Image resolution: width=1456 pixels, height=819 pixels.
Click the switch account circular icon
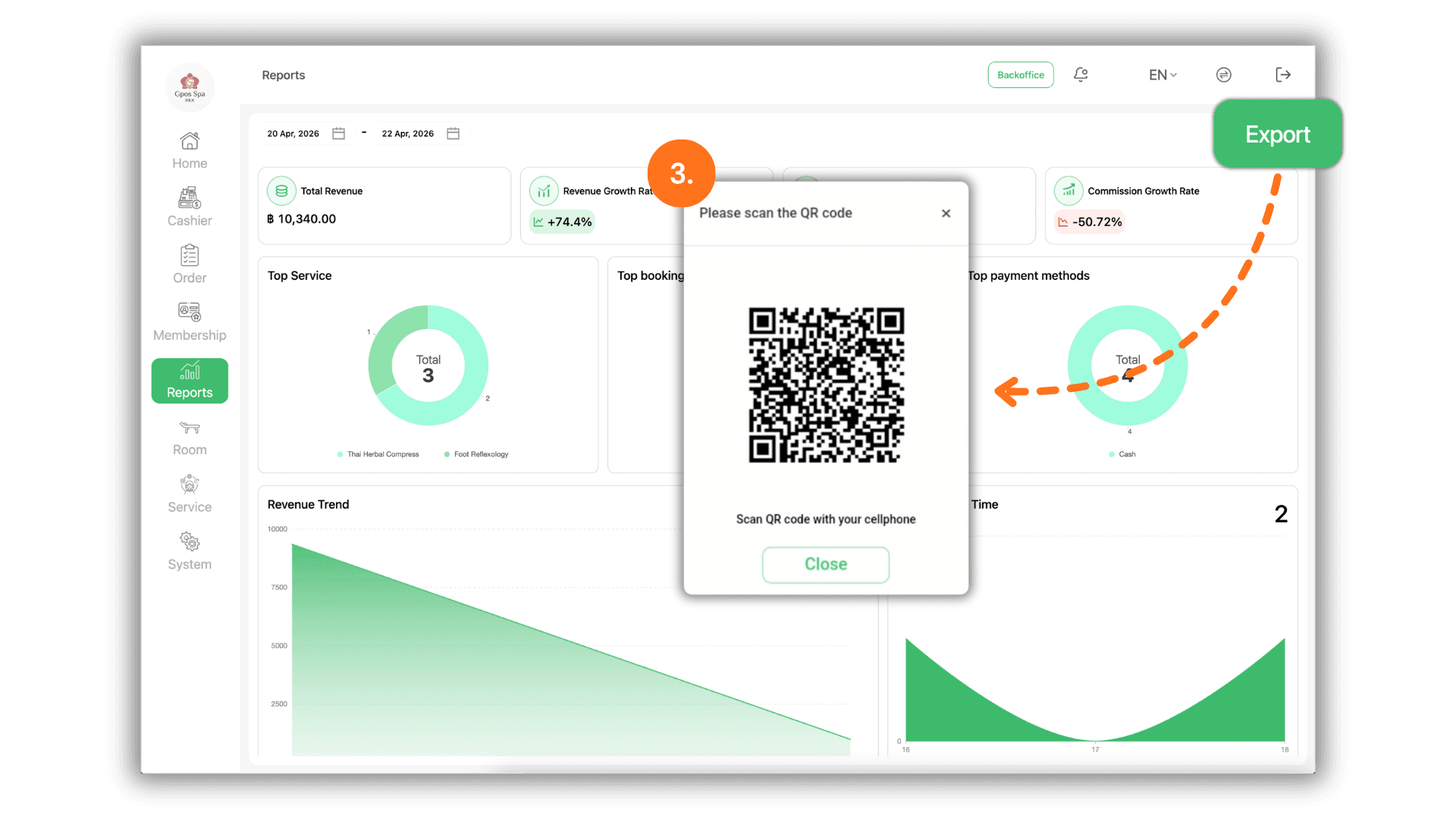click(x=1223, y=74)
